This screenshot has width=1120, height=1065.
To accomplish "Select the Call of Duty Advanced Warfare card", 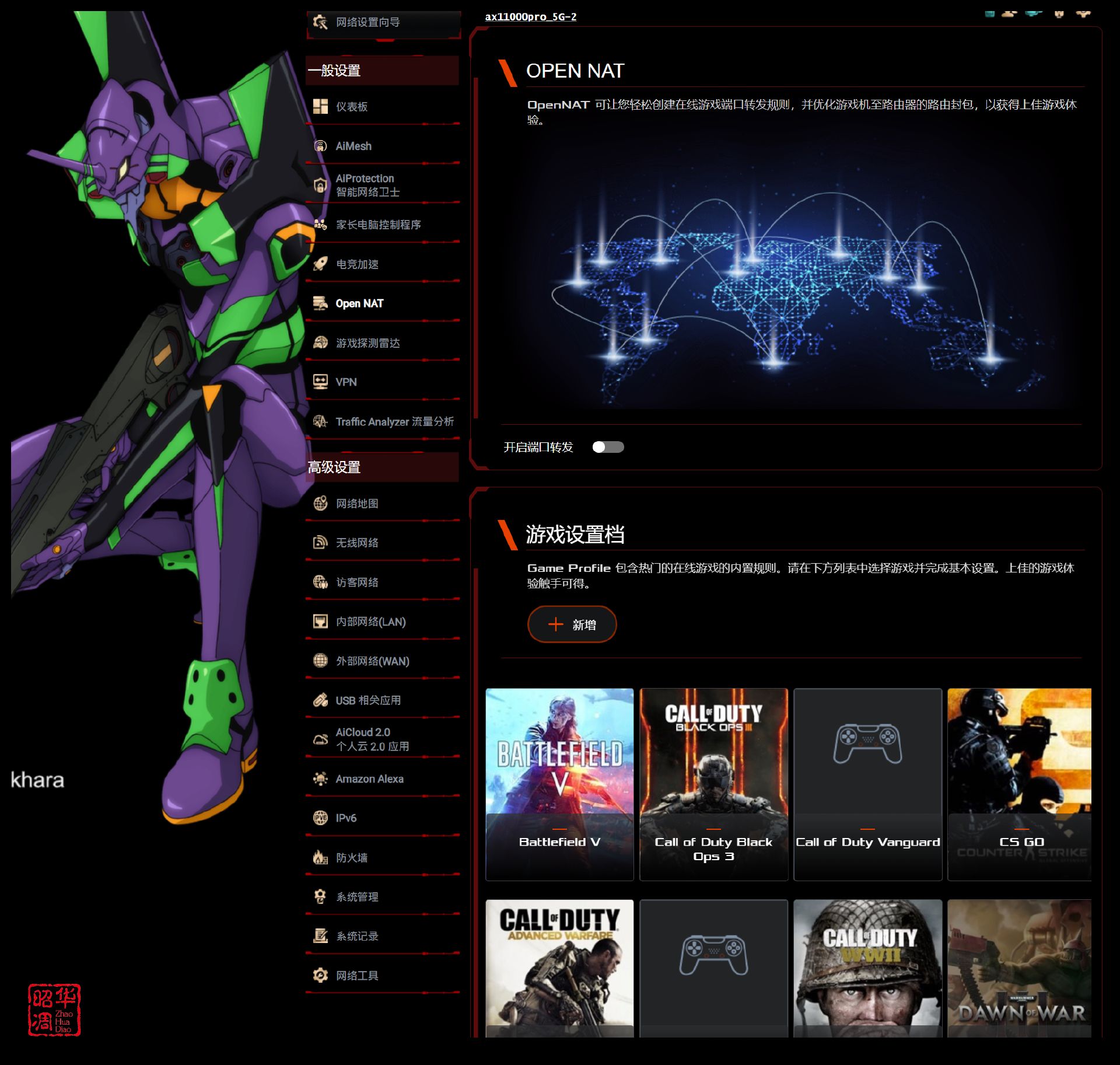I will coord(559,968).
